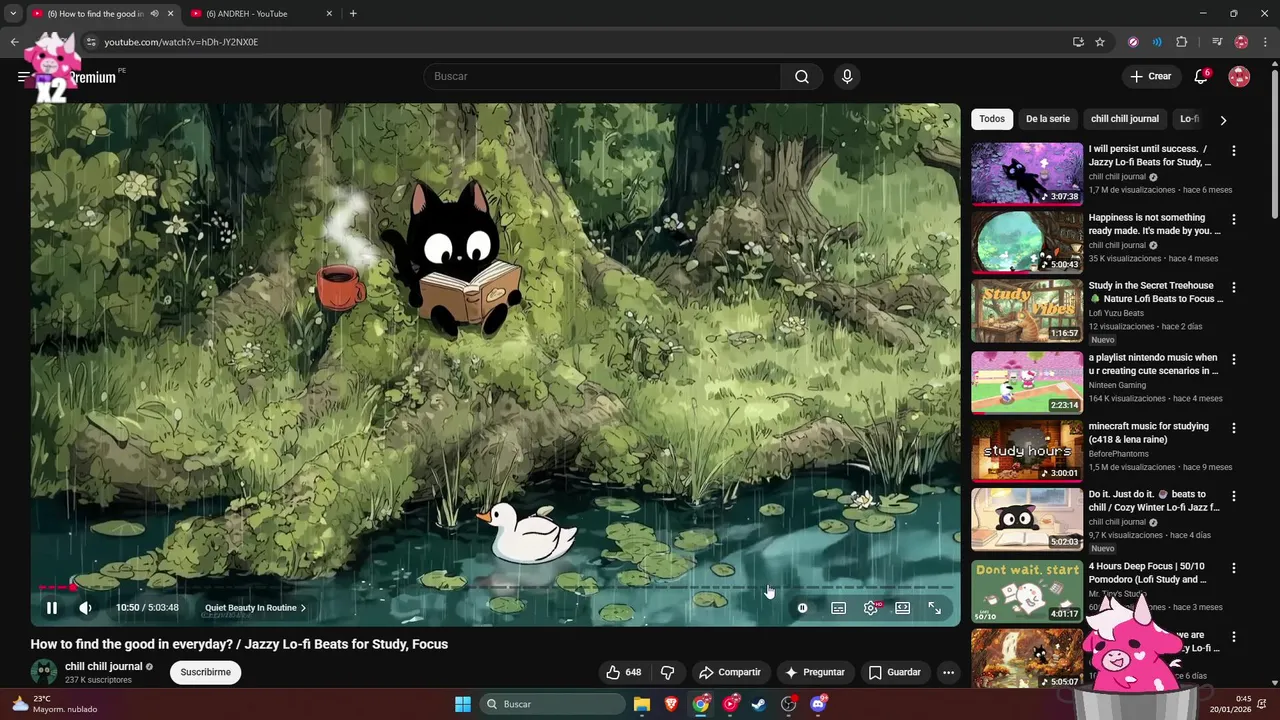Open options for 'a playlist nintendo music' video

click(1233, 359)
